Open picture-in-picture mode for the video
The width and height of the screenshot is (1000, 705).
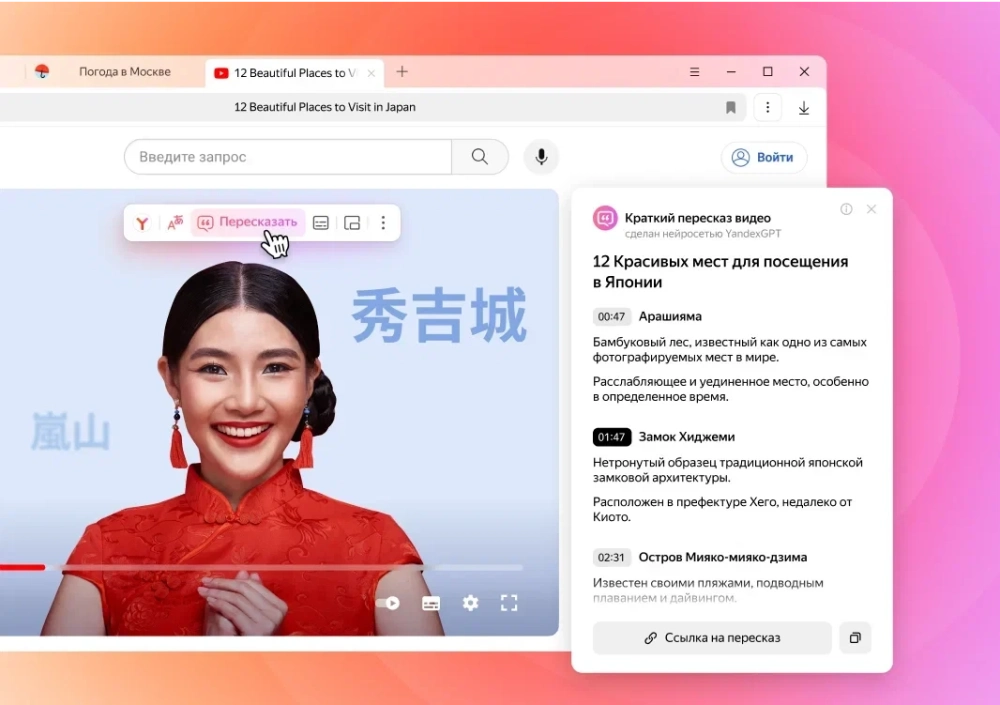click(x=352, y=223)
